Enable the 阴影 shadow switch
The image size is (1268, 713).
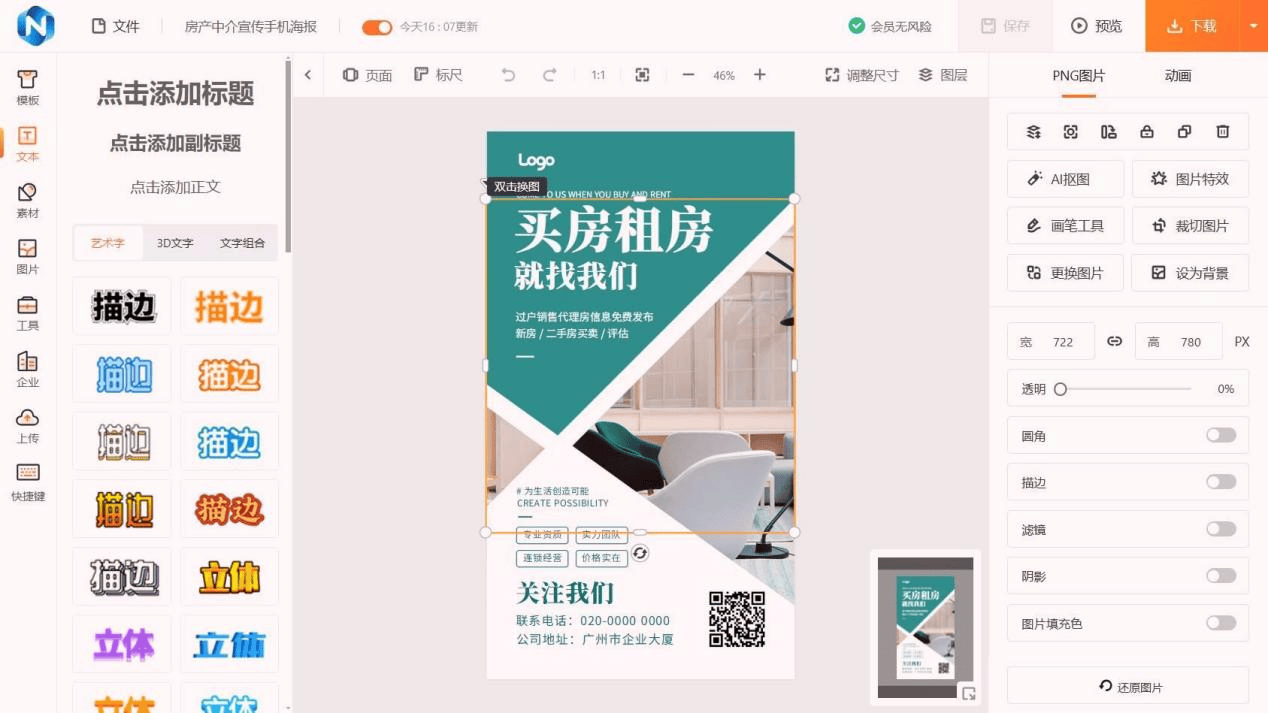point(1220,576)
